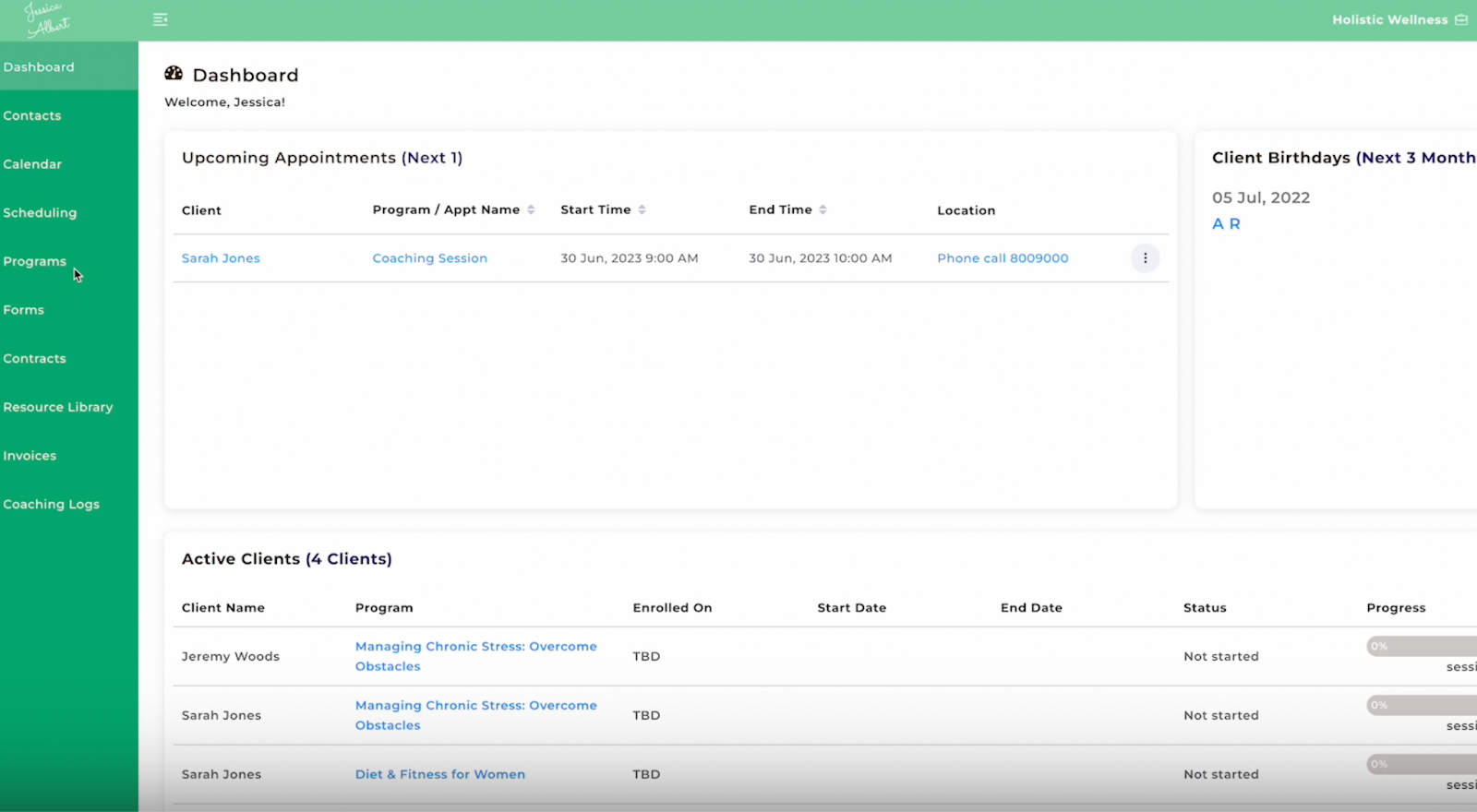Click the End Date column header
Image resolution: width=1477 pixels, height=812 pixels.
(1031, 608)
